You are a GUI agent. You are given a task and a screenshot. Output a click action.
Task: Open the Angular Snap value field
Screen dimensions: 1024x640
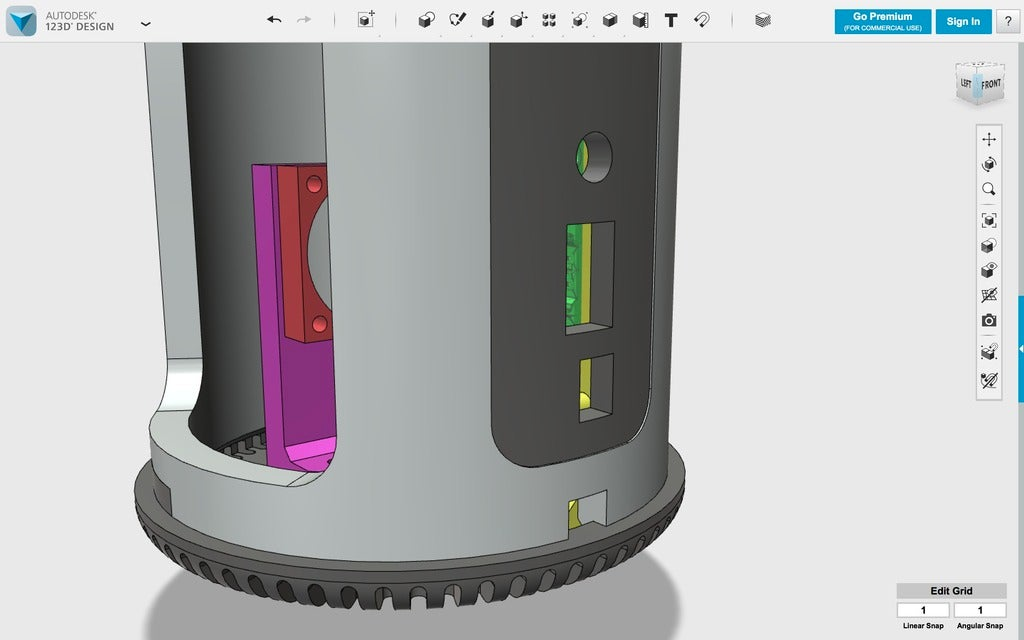click(980, 610)
